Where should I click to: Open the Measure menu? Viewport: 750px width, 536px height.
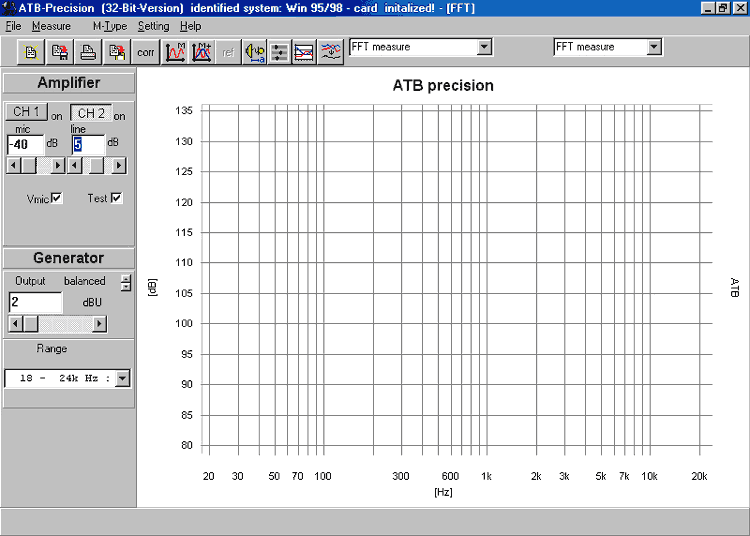tap(51, 26)
